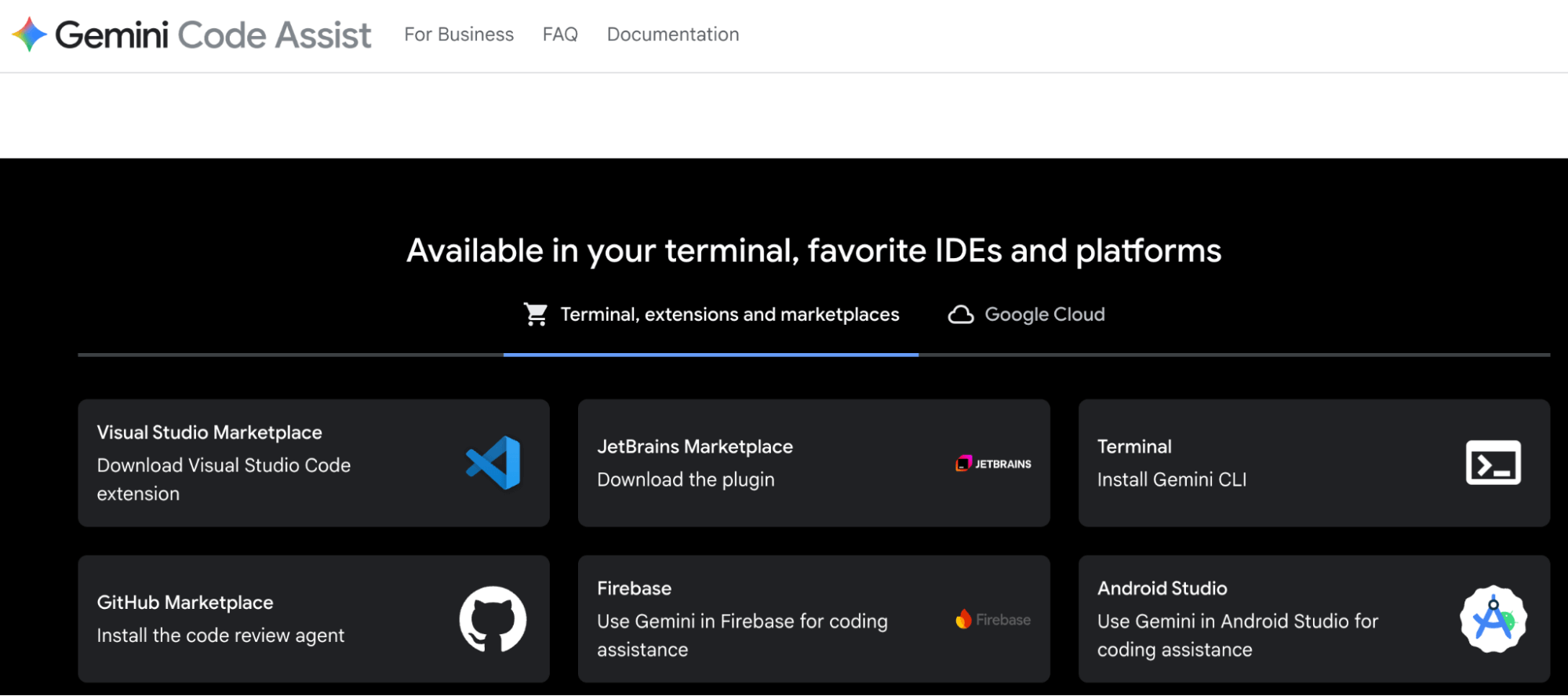The width and height of the screenshot is (1568, 696).
Task: Click Download the plugin for JetBrains
Action: [686, 479]
